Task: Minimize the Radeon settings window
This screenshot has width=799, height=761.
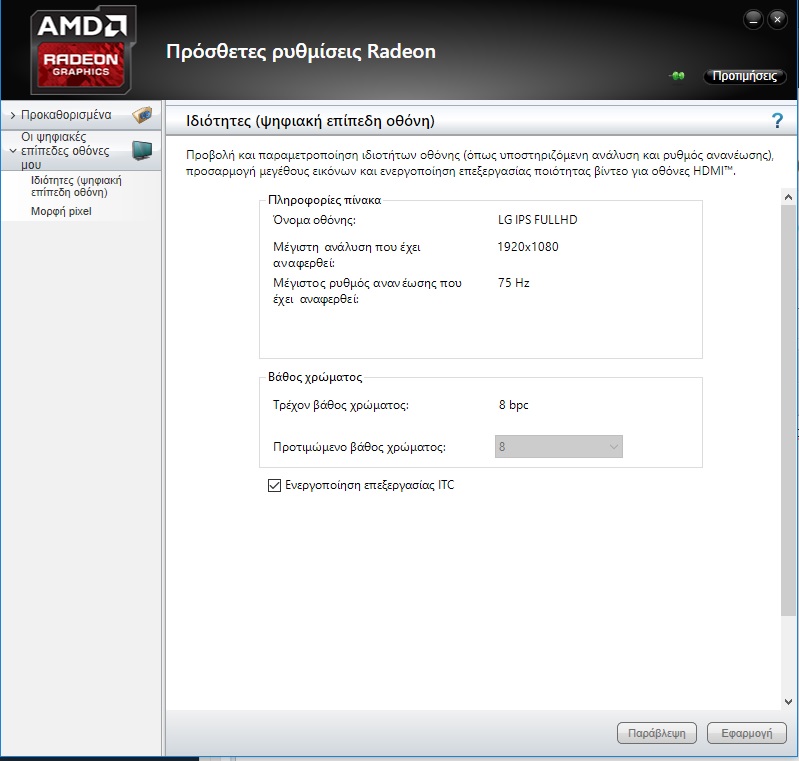Action: (753, 20)
